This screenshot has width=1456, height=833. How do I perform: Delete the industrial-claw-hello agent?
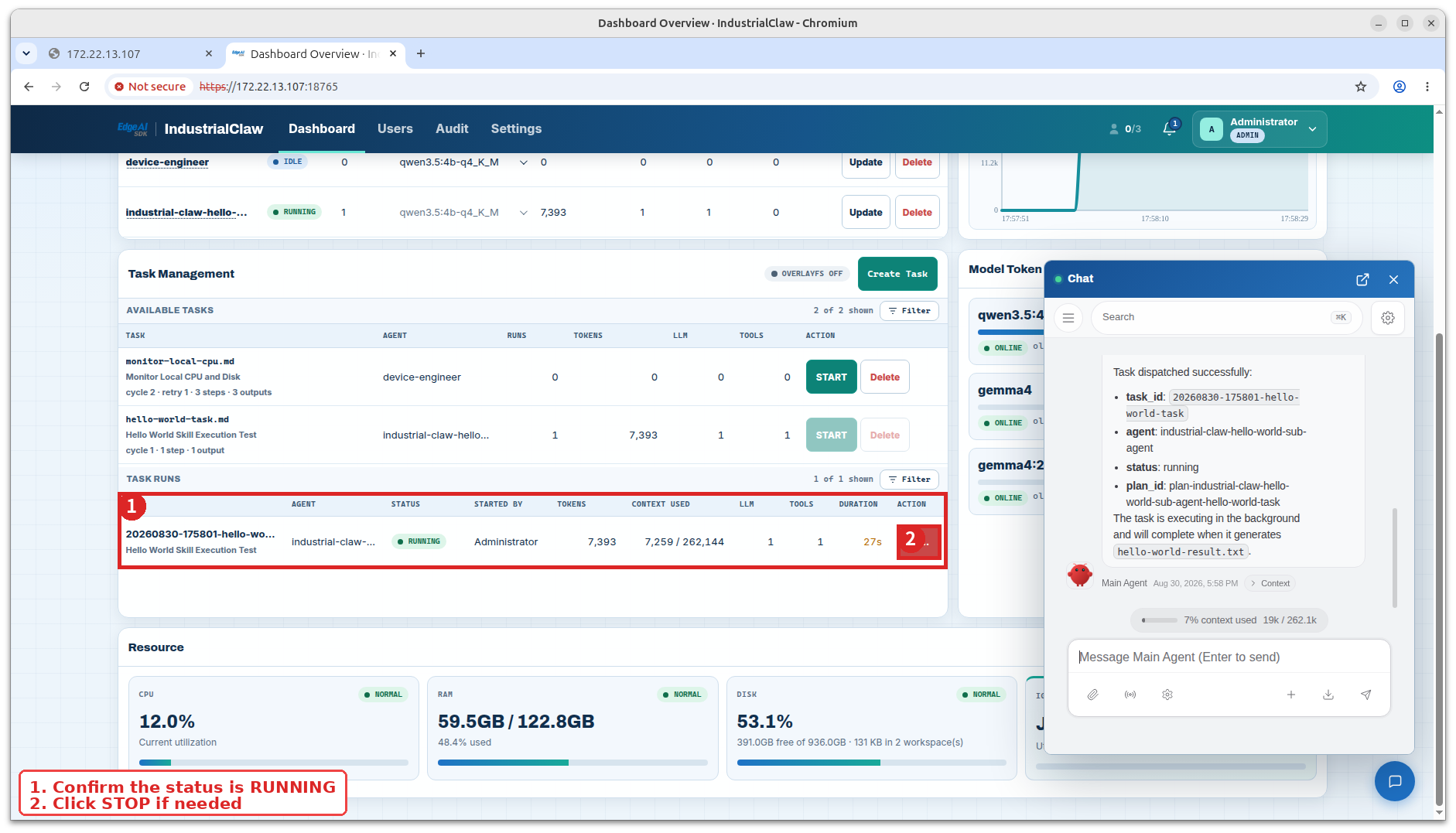917,213
